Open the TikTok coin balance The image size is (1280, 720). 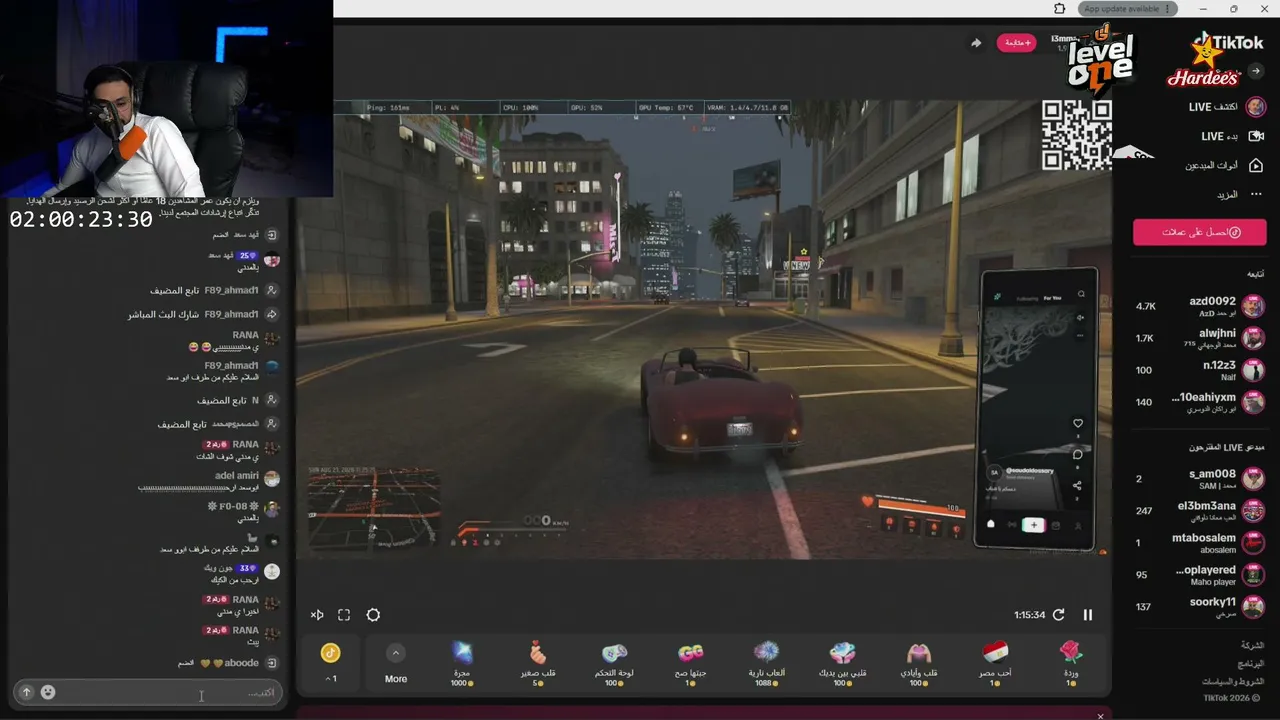(x=331, y=663)
